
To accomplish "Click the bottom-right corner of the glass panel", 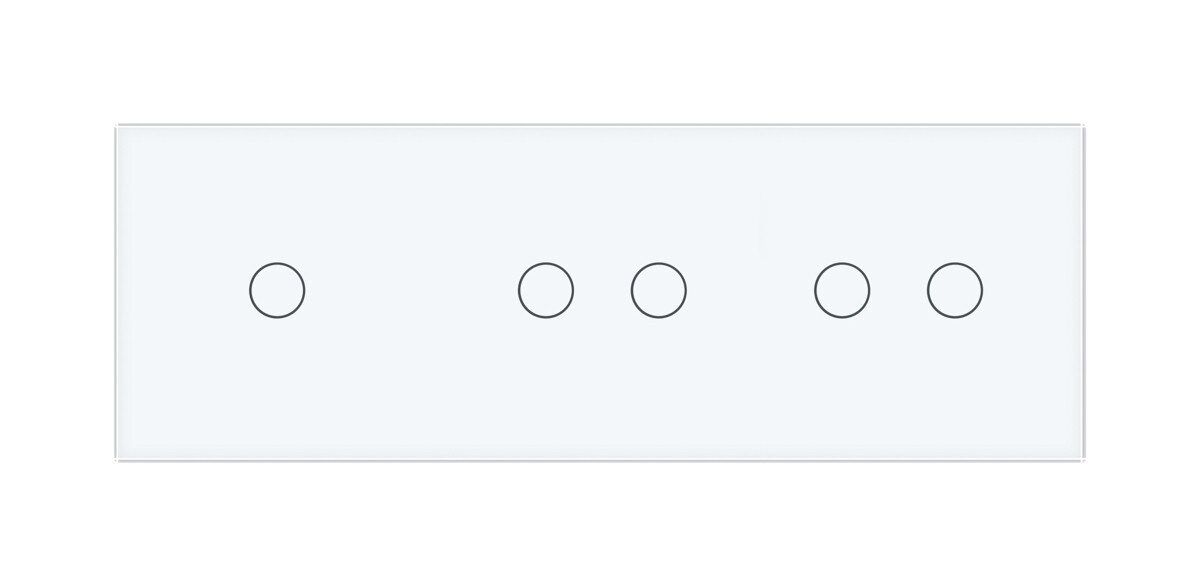I will 1082,458.
